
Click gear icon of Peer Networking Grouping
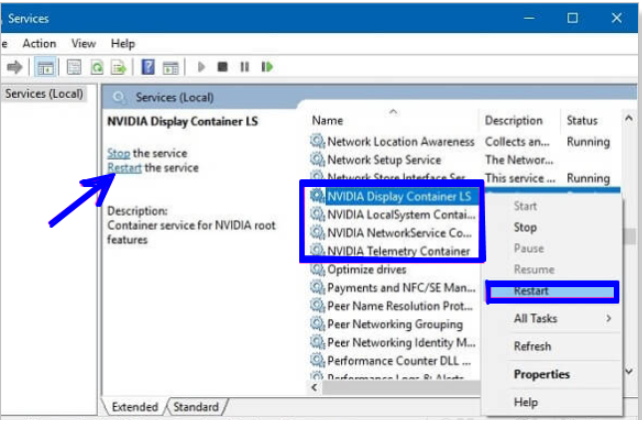[317, 324]
